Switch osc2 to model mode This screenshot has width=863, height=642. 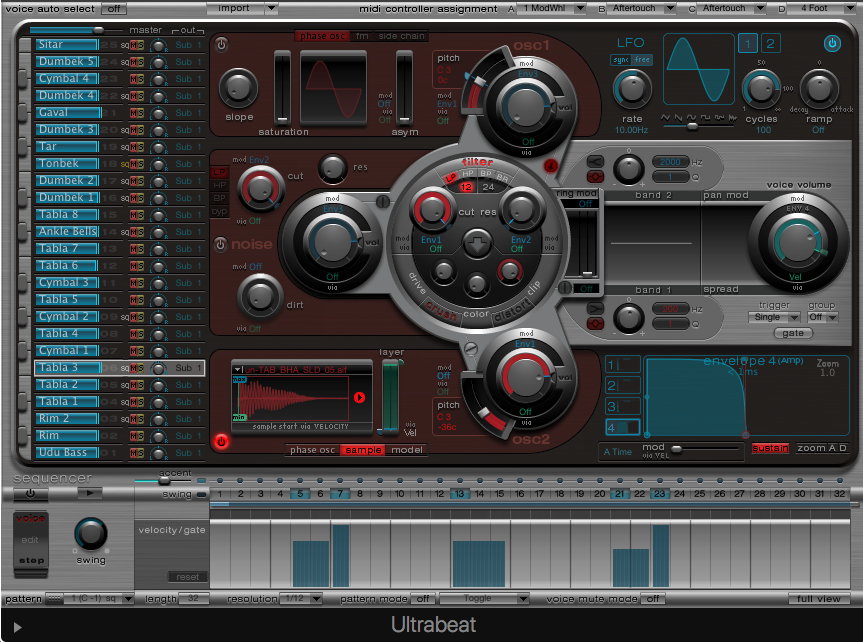[407, 450]
